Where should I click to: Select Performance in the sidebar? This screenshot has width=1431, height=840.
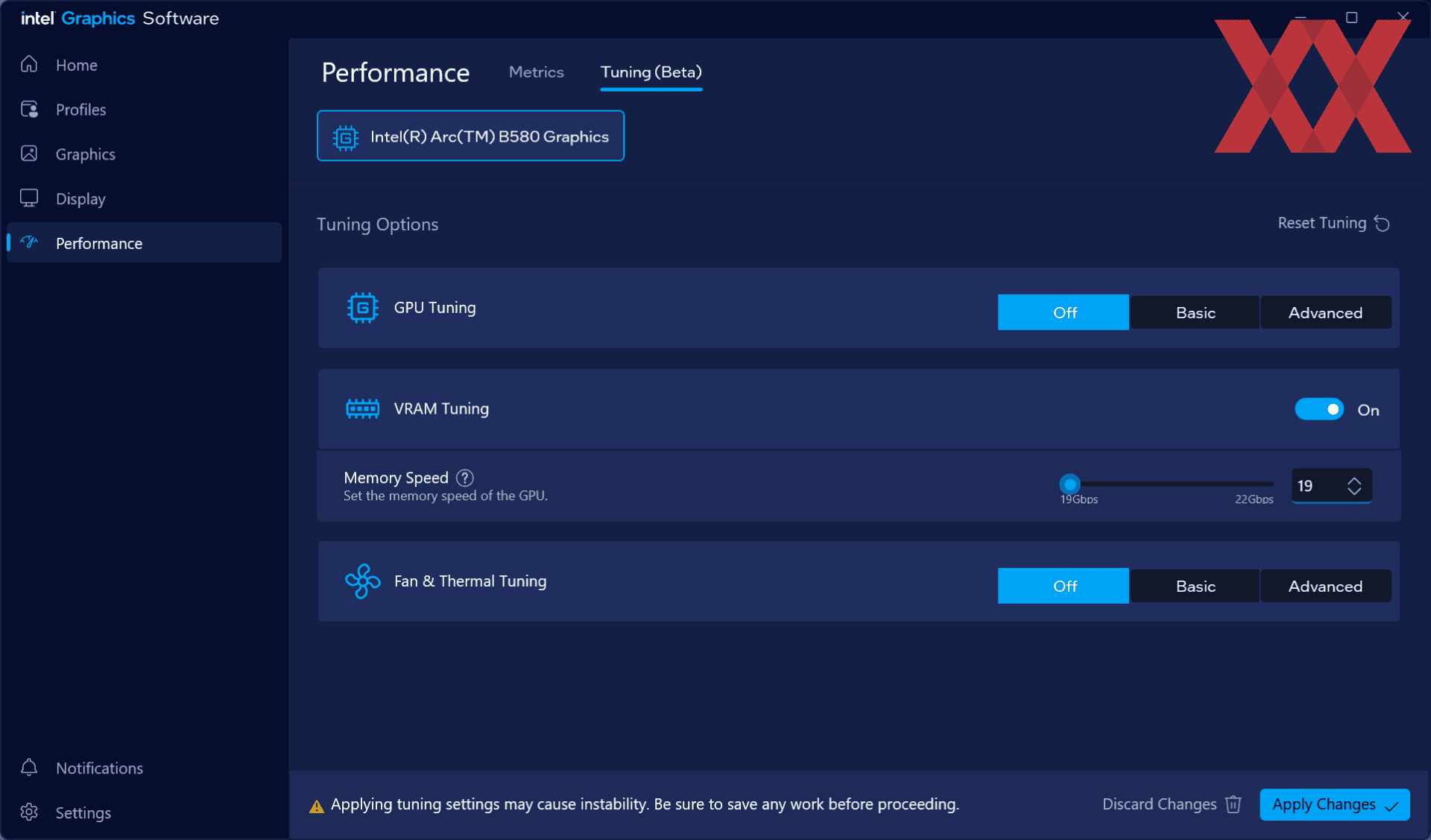(x=144, y=242)
